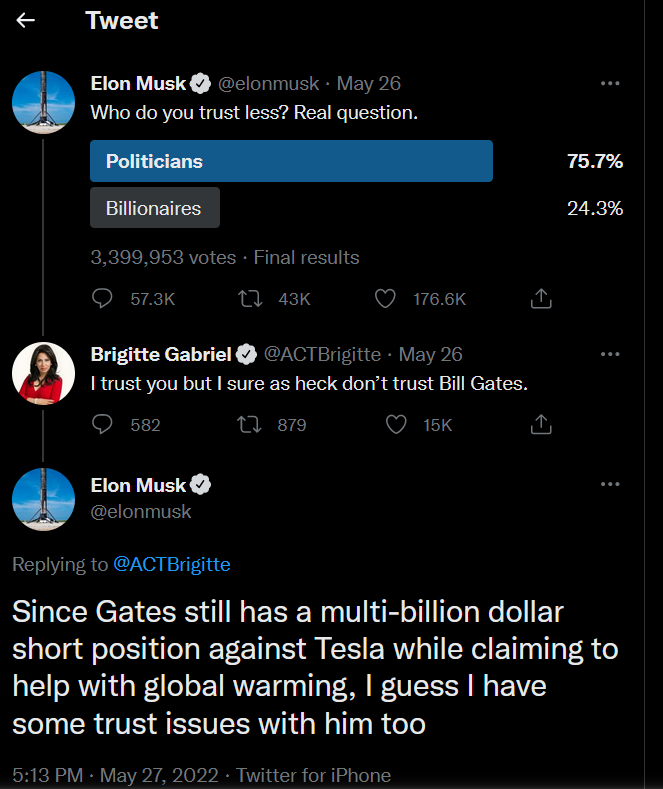Select the Politicians poll result bar
This screenshot has height=789, width=663.
(x=291, y=161)
